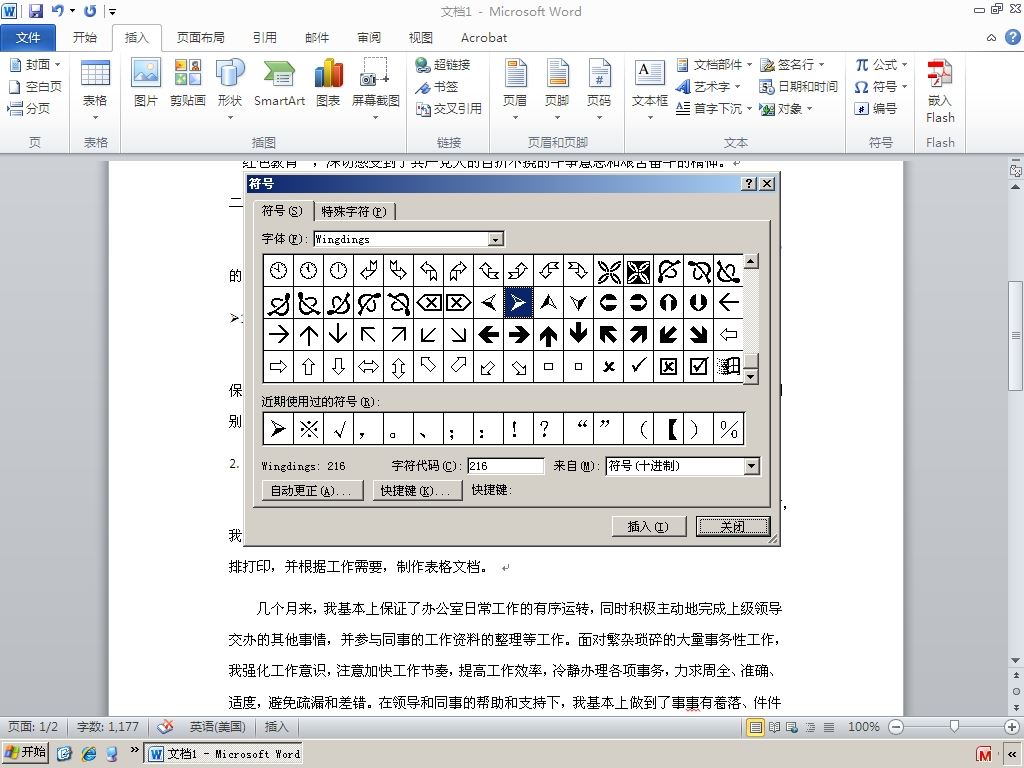This screenshot has width=1024, height=768.
Task: Pick the percent sign in recent symbols
Action: point(729,429)
